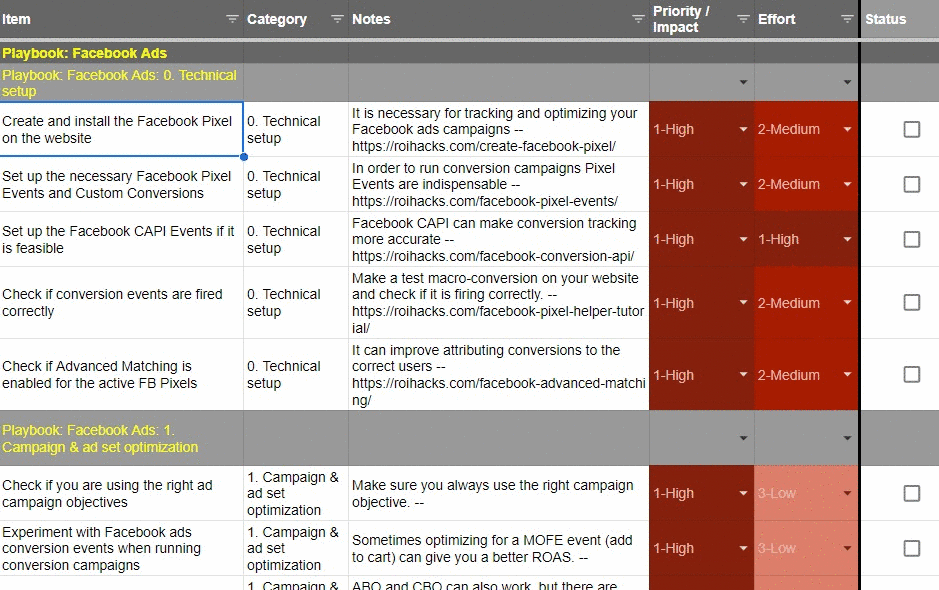
Task: Grab the blue fill handle on the selected cell
Action: tap(244, 157)
